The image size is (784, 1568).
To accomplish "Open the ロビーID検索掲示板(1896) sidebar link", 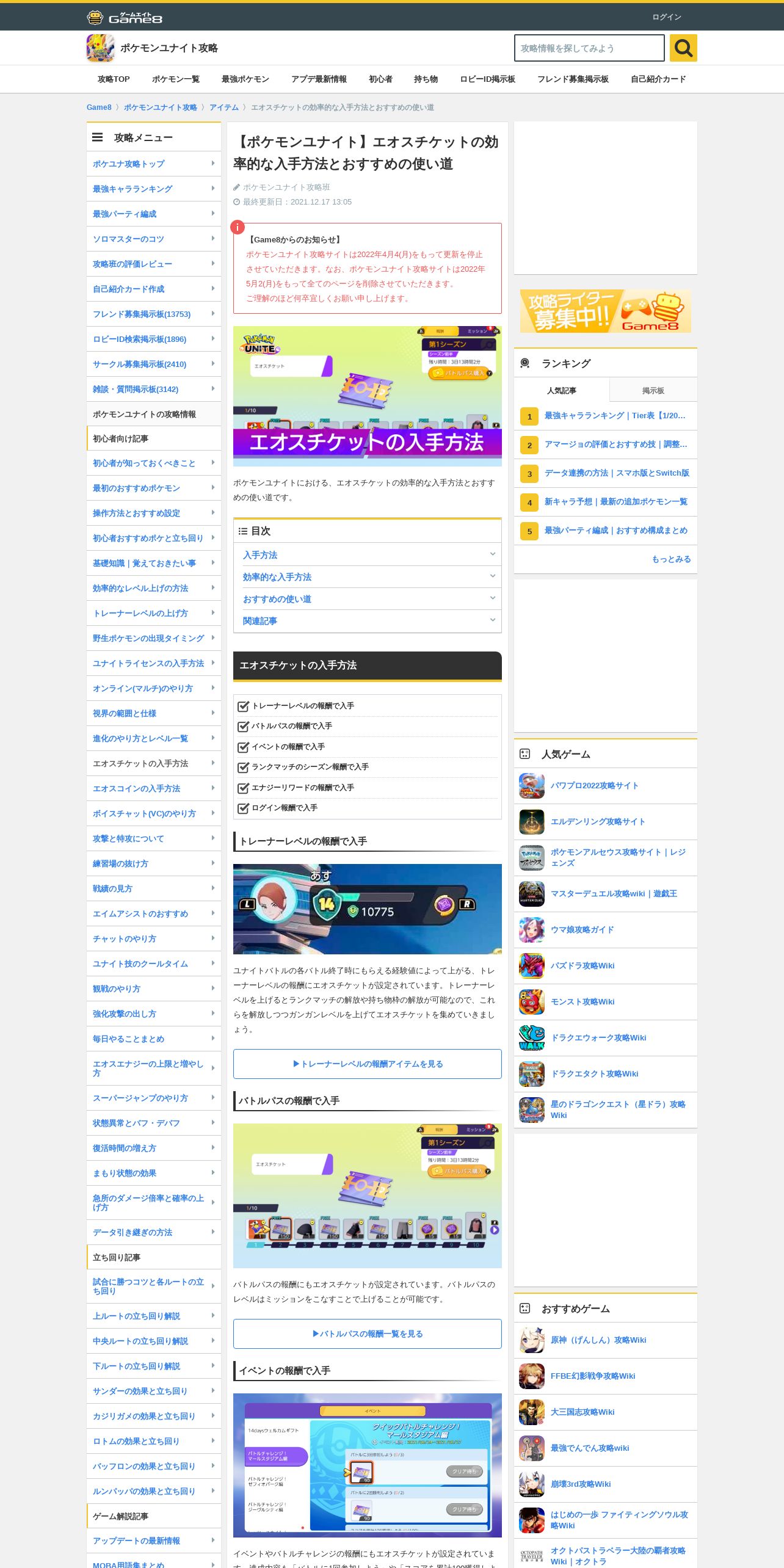I will 140,339.
